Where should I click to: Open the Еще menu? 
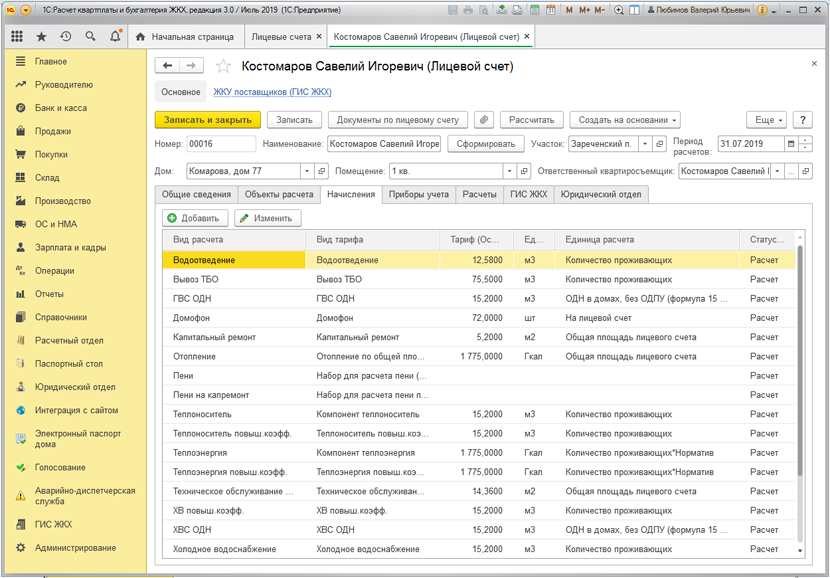(767, 119)
